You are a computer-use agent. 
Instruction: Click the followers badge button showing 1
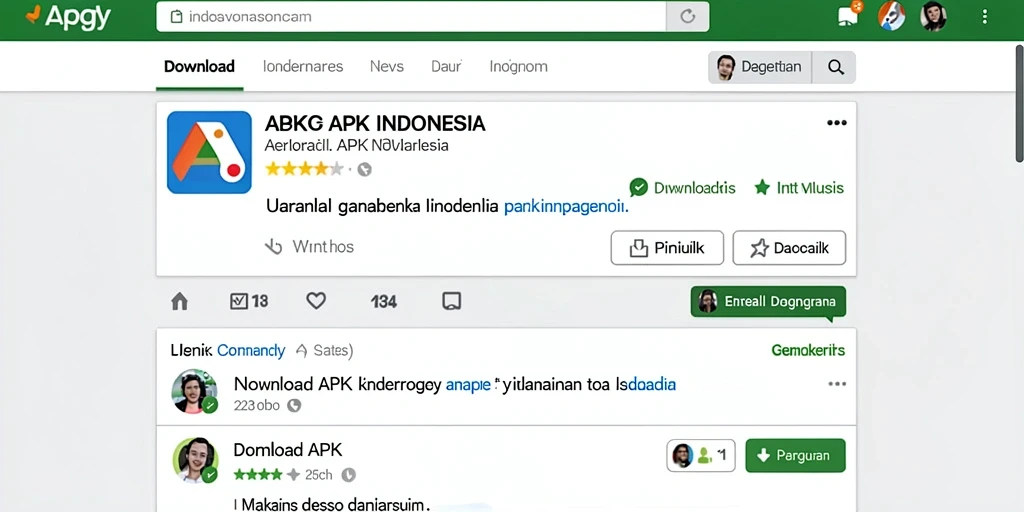[701, 455]
